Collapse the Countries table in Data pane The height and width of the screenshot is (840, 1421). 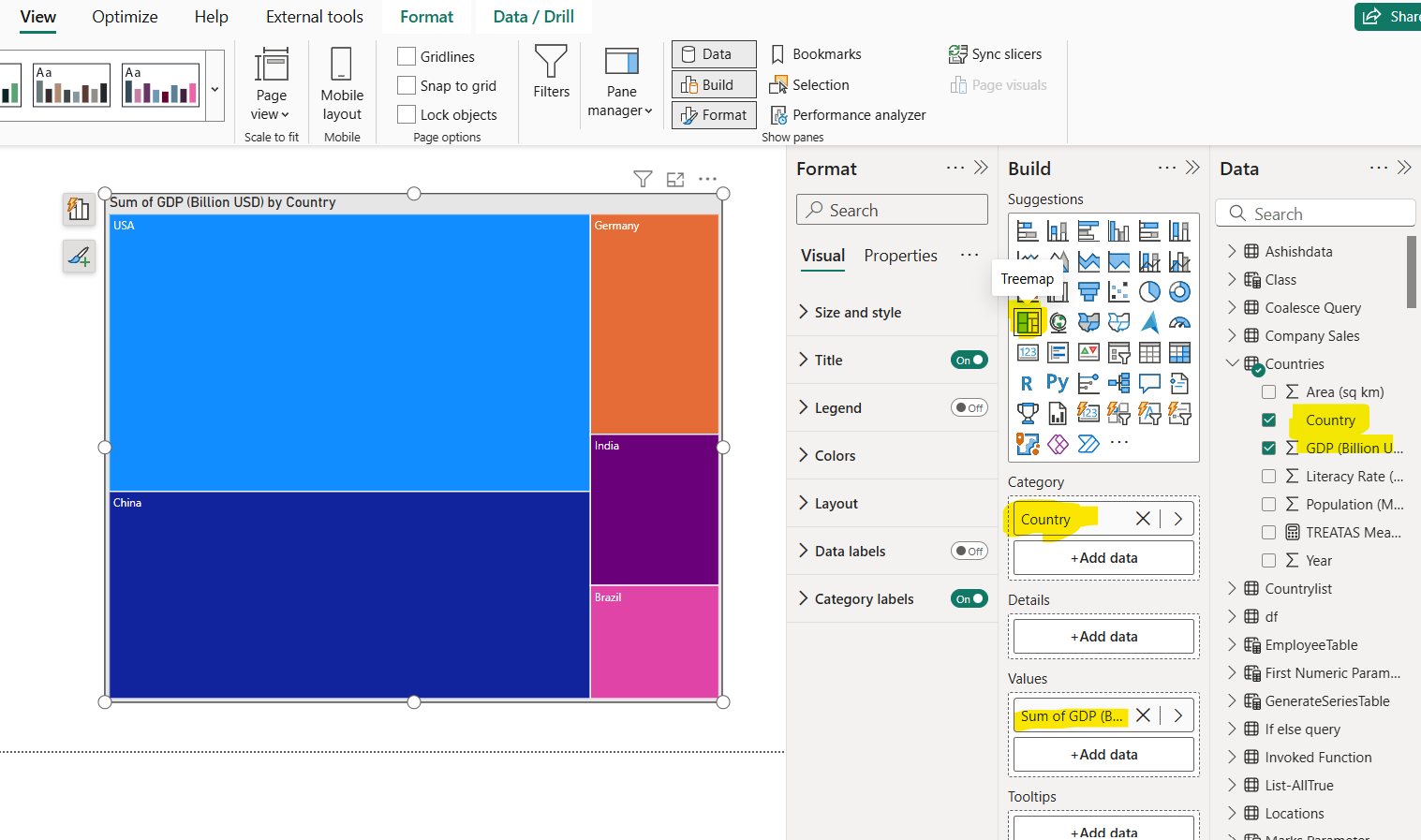pyautogui.click(x=1233, y=363)
